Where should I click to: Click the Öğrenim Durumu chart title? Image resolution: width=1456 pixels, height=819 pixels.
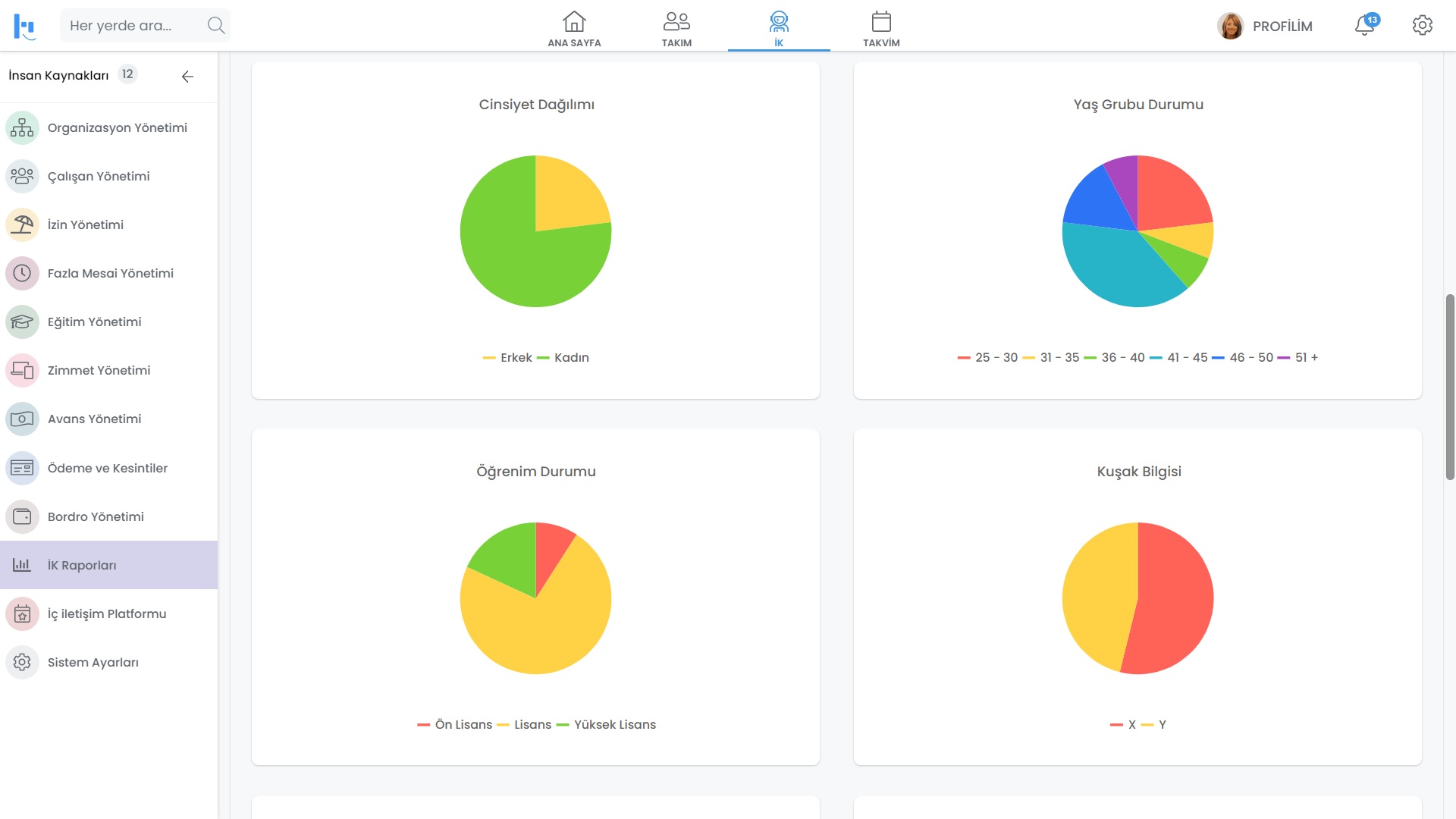coord(536,472)
